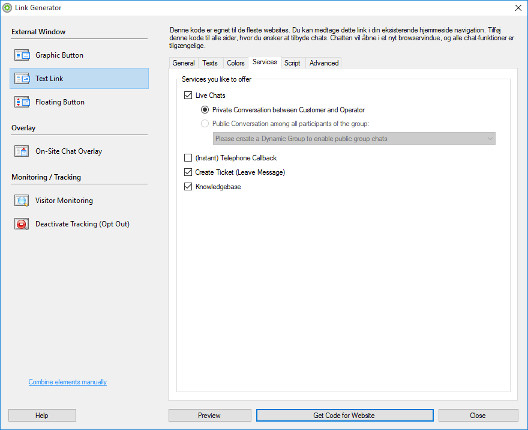Select Private Conversation radio button

pyautogui.click(x=205, y=110)
